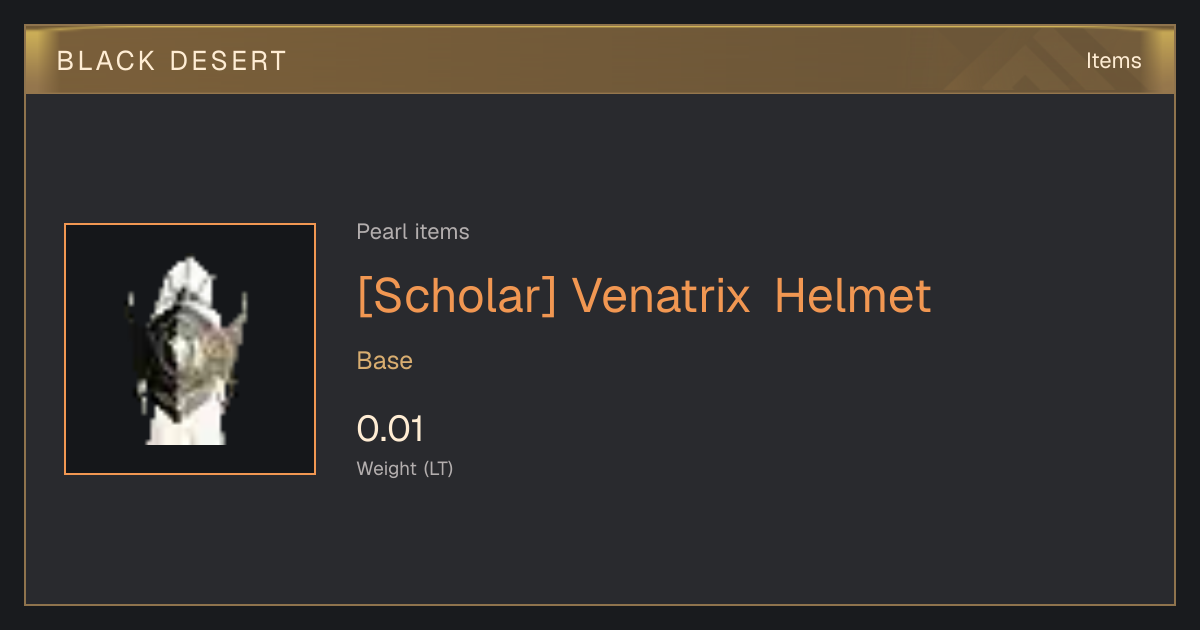Image resolution: width=1200 pixels, height=630 pixels.
Task: Click the Weight (LT) caption
Action: pyautogui.click(x=405, y=468)
